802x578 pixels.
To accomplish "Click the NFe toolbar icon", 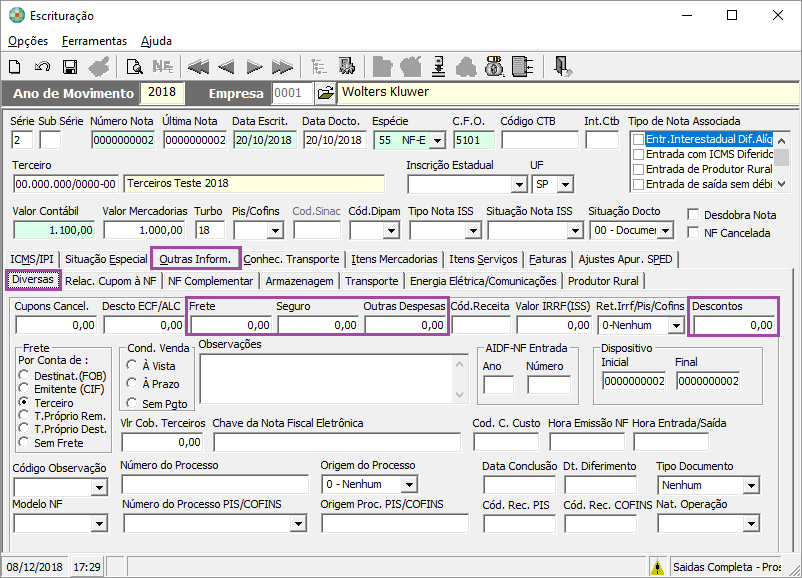I will (x=163, y=67).
